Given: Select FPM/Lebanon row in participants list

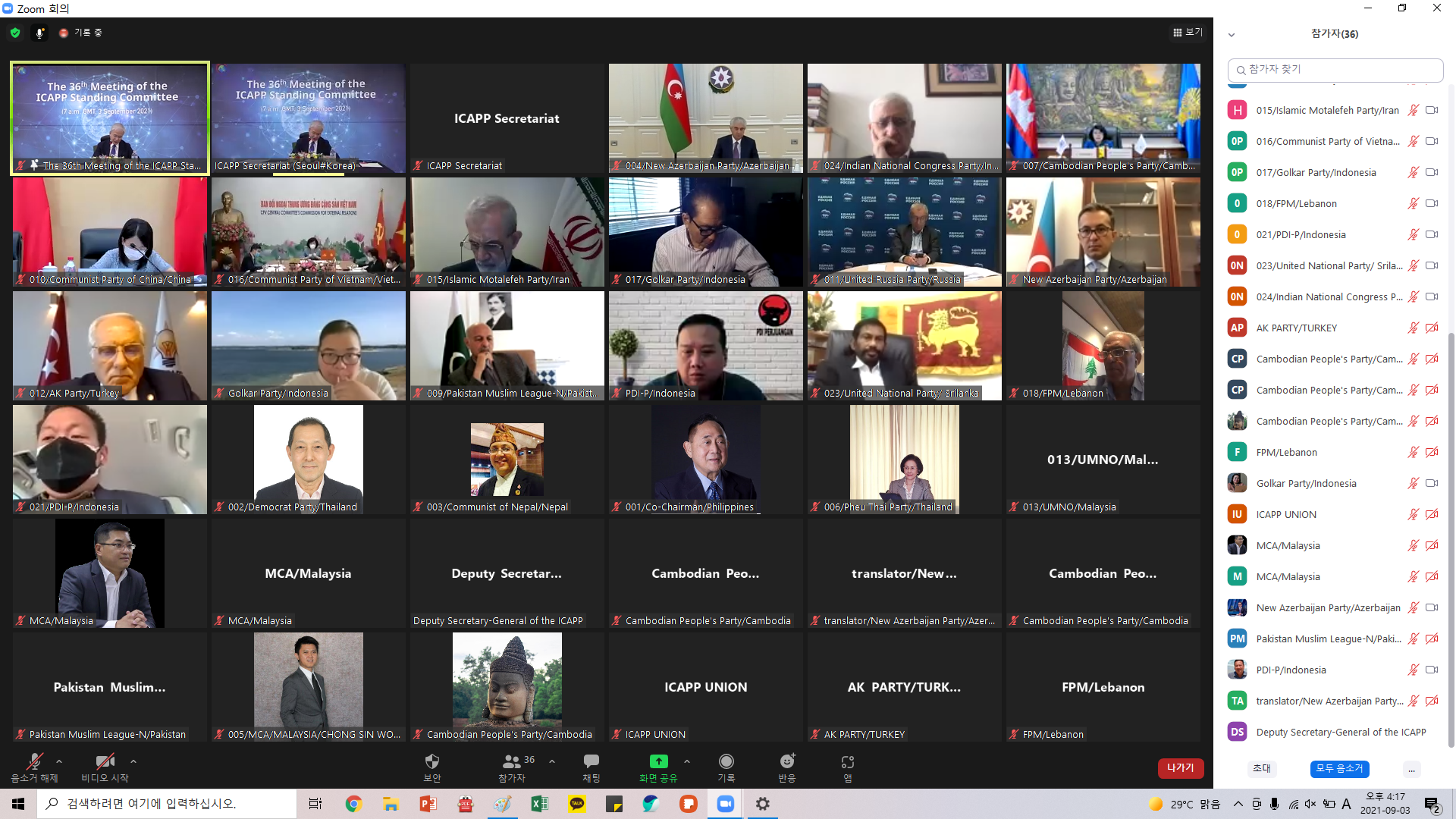Looking at the screenshot, I should 1334,453.
